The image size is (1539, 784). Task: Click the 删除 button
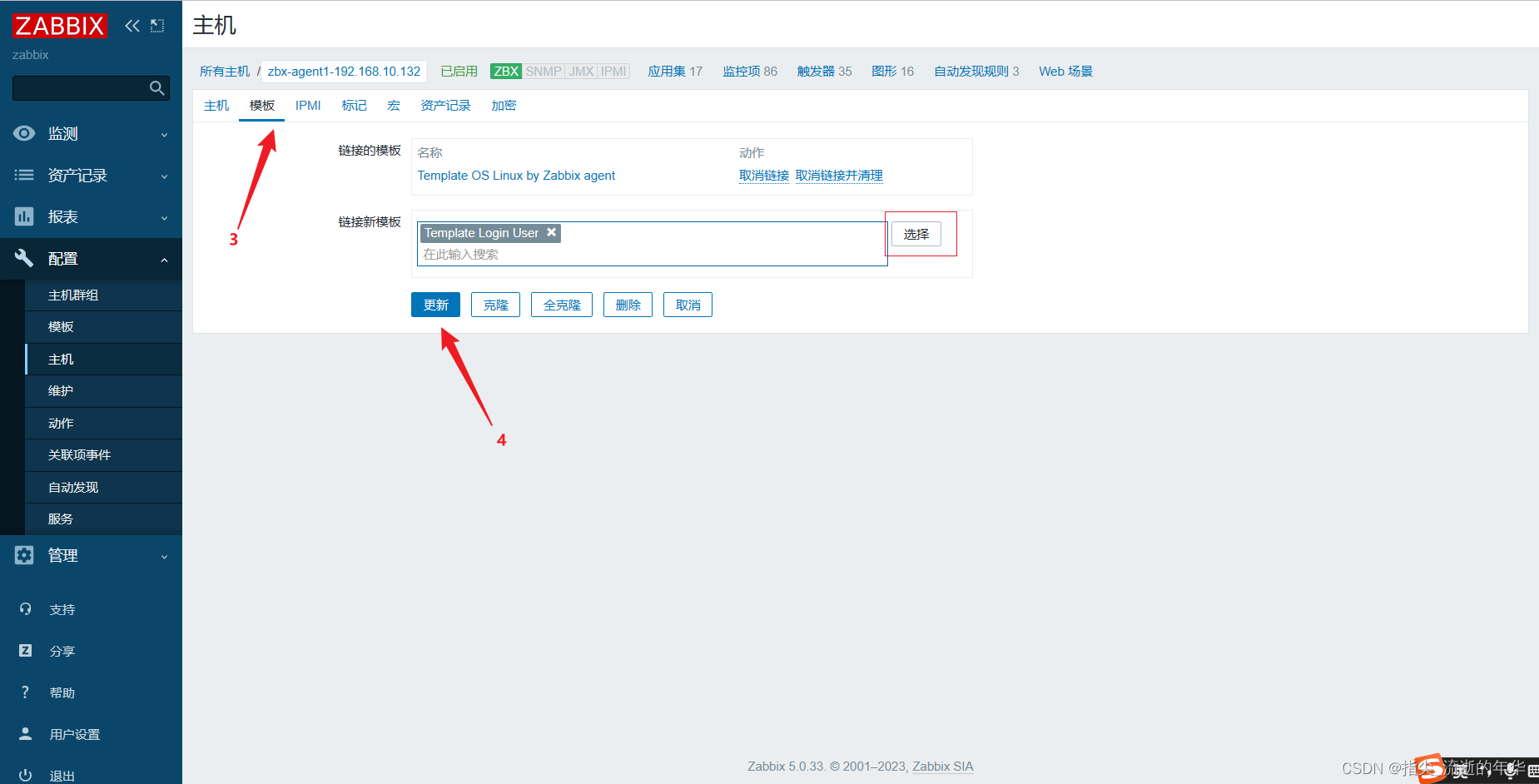pos(628,305)
